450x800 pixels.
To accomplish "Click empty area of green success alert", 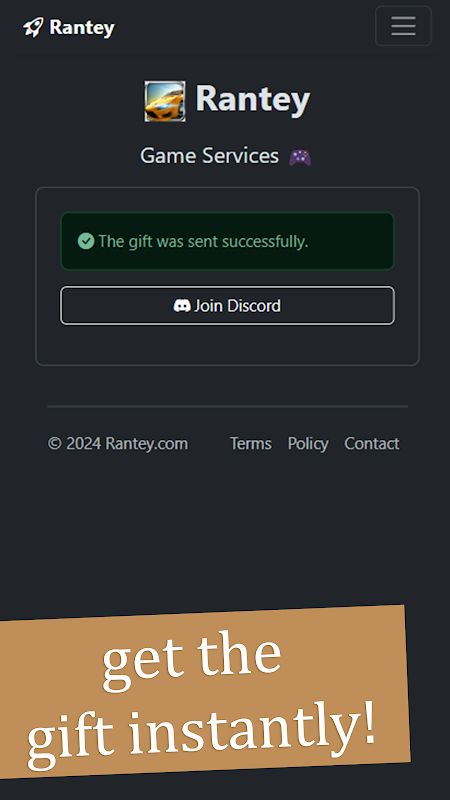I will coord(351,241).
